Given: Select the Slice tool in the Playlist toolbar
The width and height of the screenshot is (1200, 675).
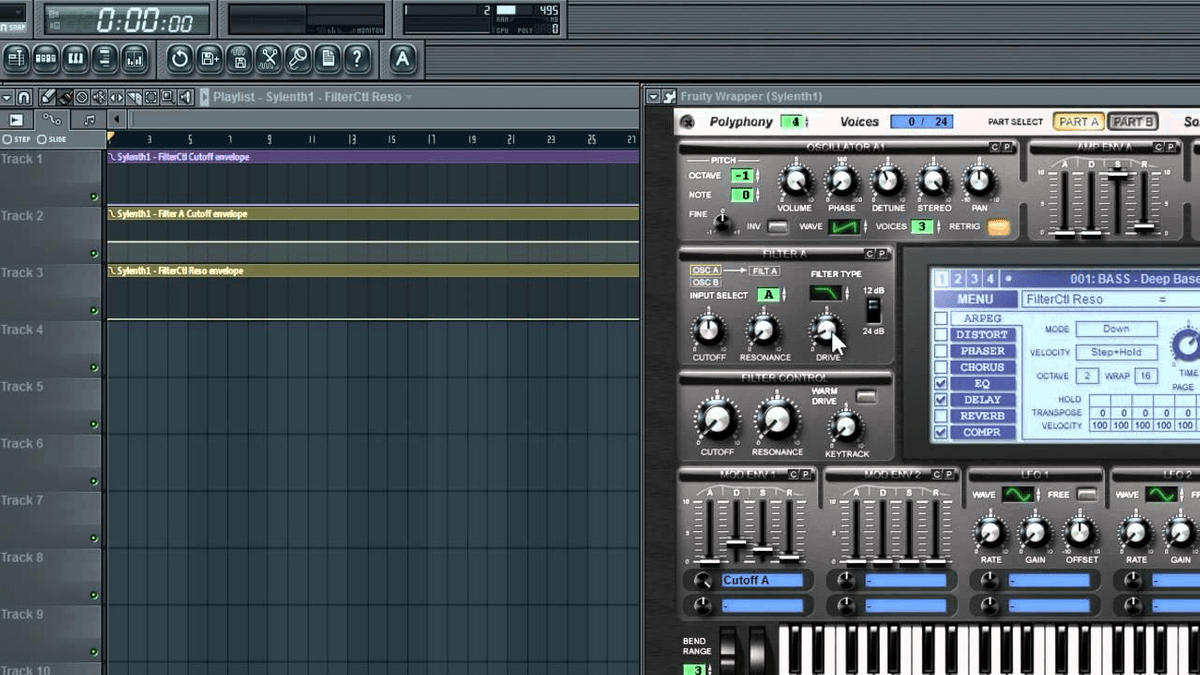Looking at the screenshot, I should 132,97.
